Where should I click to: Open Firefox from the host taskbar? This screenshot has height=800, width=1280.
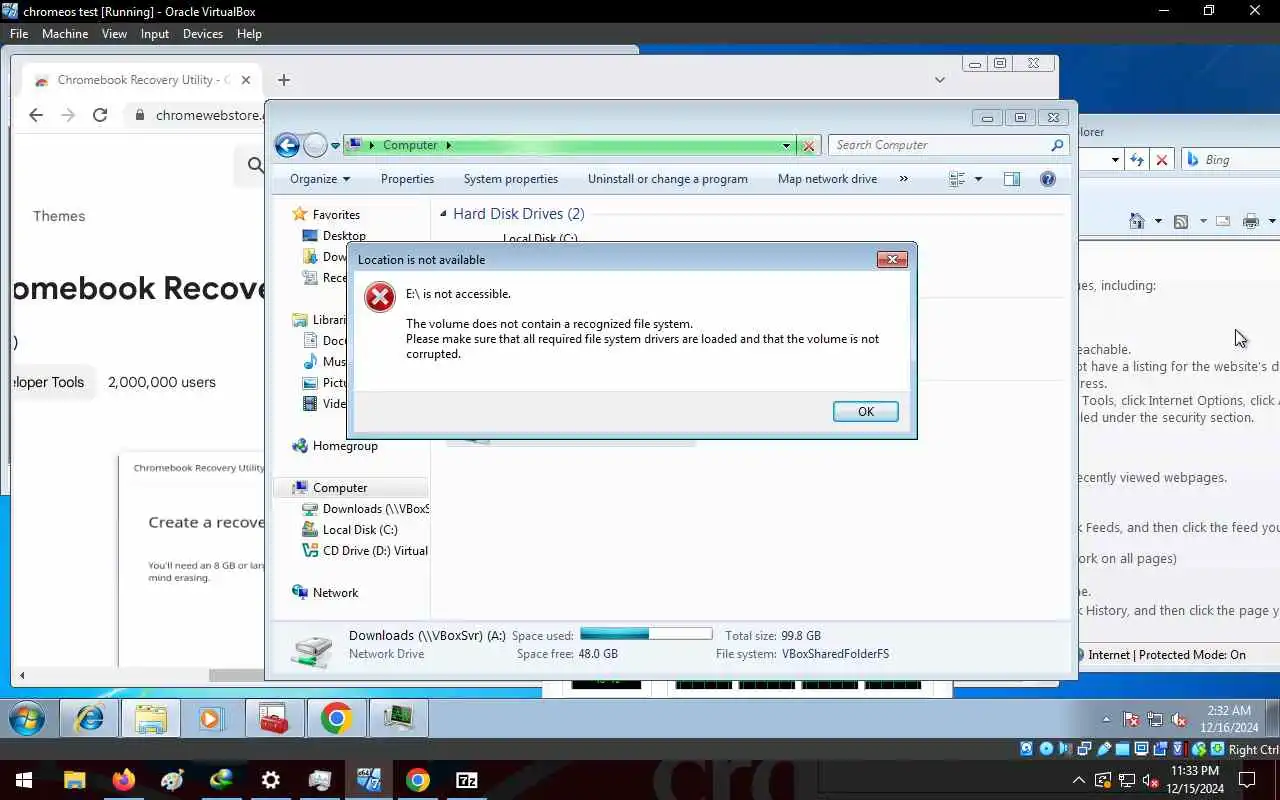(x=124, y=780)
